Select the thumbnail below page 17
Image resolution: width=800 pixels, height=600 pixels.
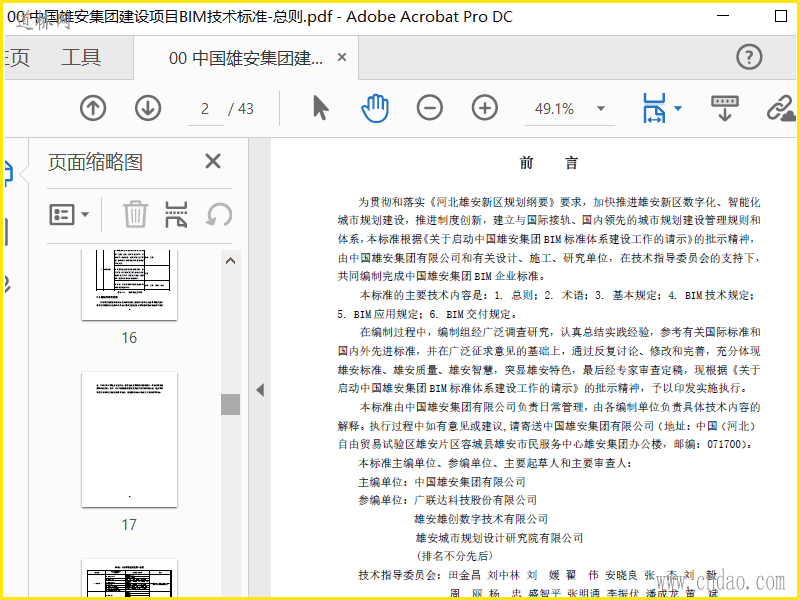(129, 578)
